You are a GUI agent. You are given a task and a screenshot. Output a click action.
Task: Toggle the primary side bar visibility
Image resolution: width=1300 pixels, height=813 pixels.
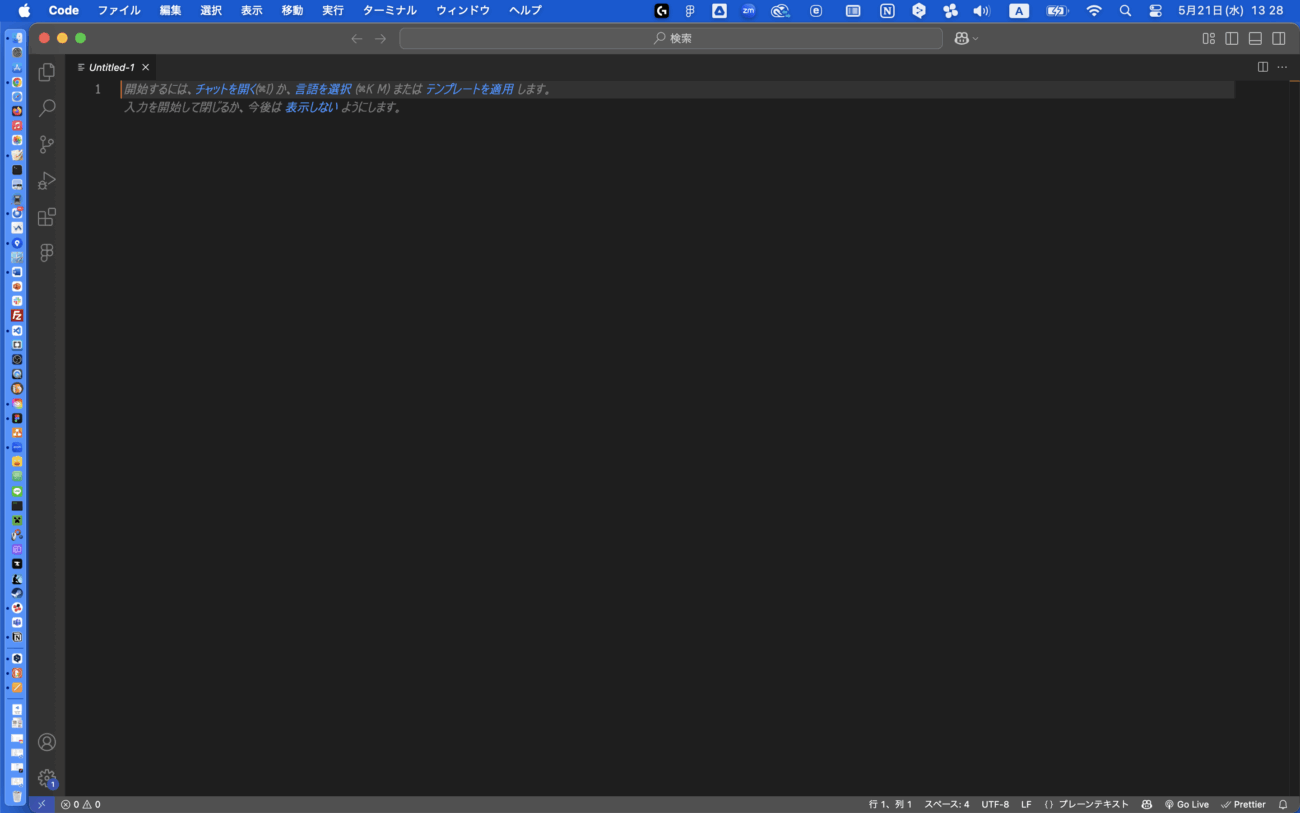1232,39
